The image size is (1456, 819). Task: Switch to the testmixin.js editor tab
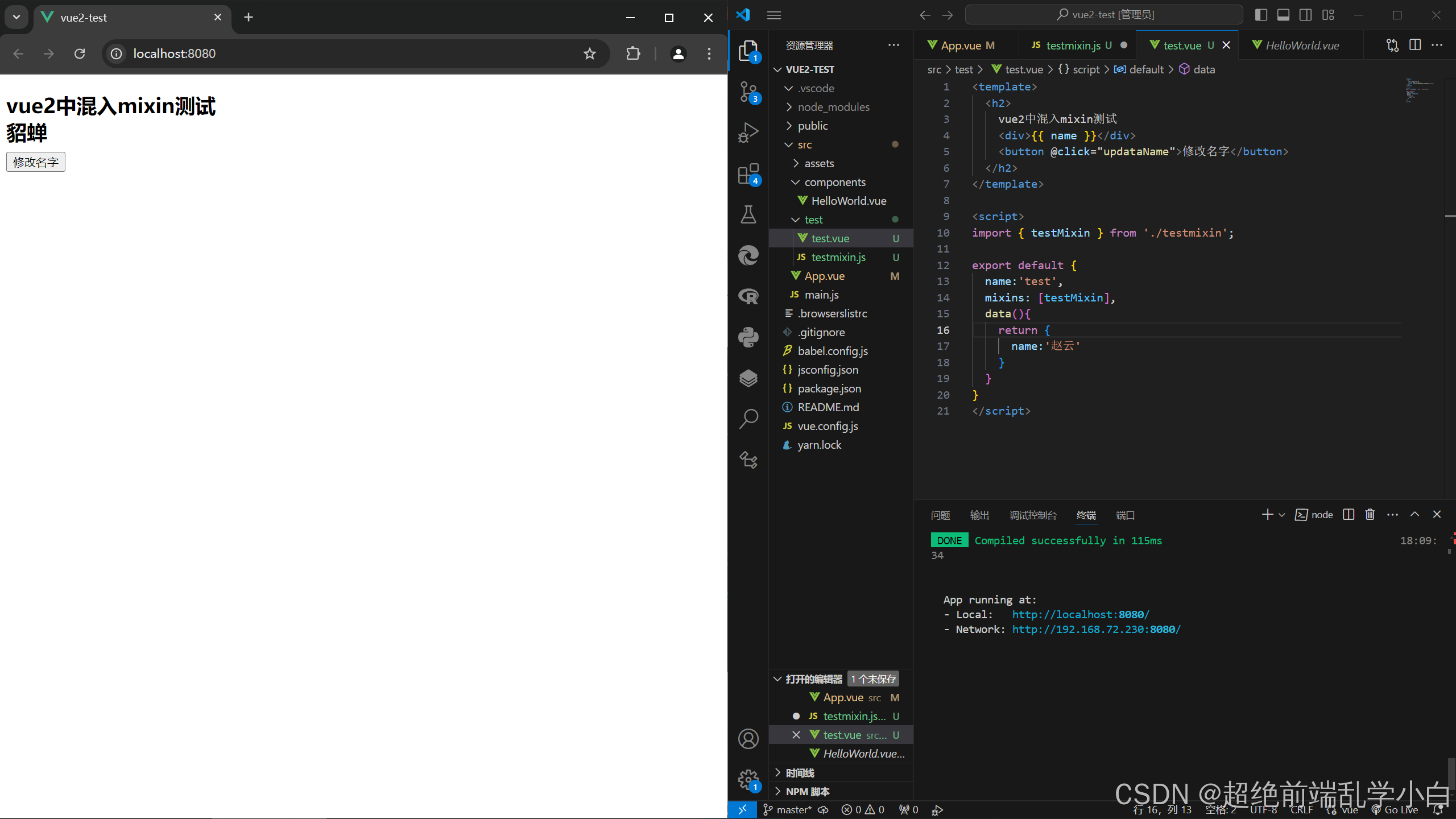(1072, 45)
